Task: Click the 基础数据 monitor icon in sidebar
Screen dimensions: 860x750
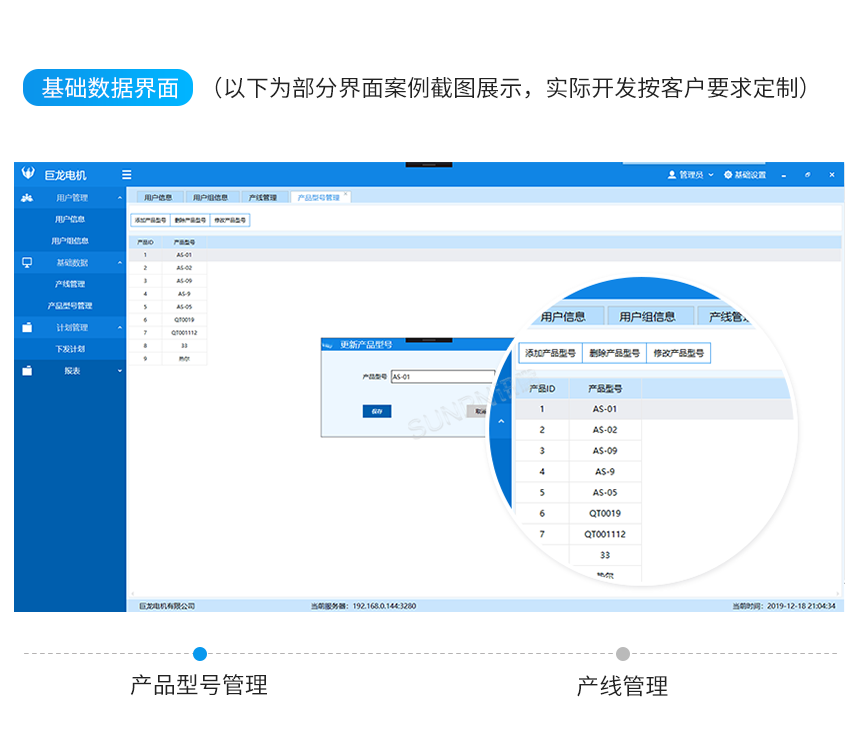Action: 28,263
